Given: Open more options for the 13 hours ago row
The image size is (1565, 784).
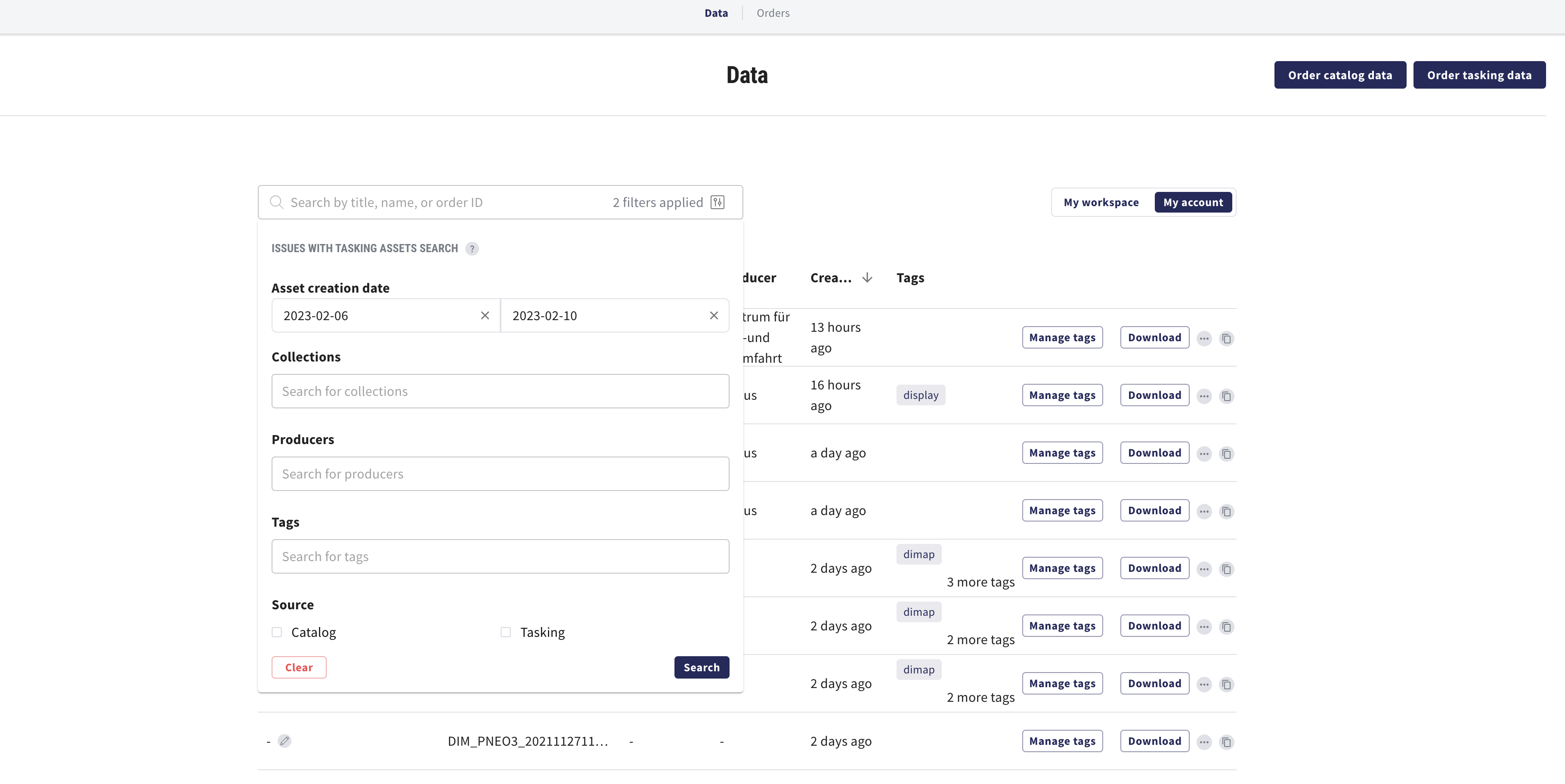Looking at the screenshot, I should 1204,338.
